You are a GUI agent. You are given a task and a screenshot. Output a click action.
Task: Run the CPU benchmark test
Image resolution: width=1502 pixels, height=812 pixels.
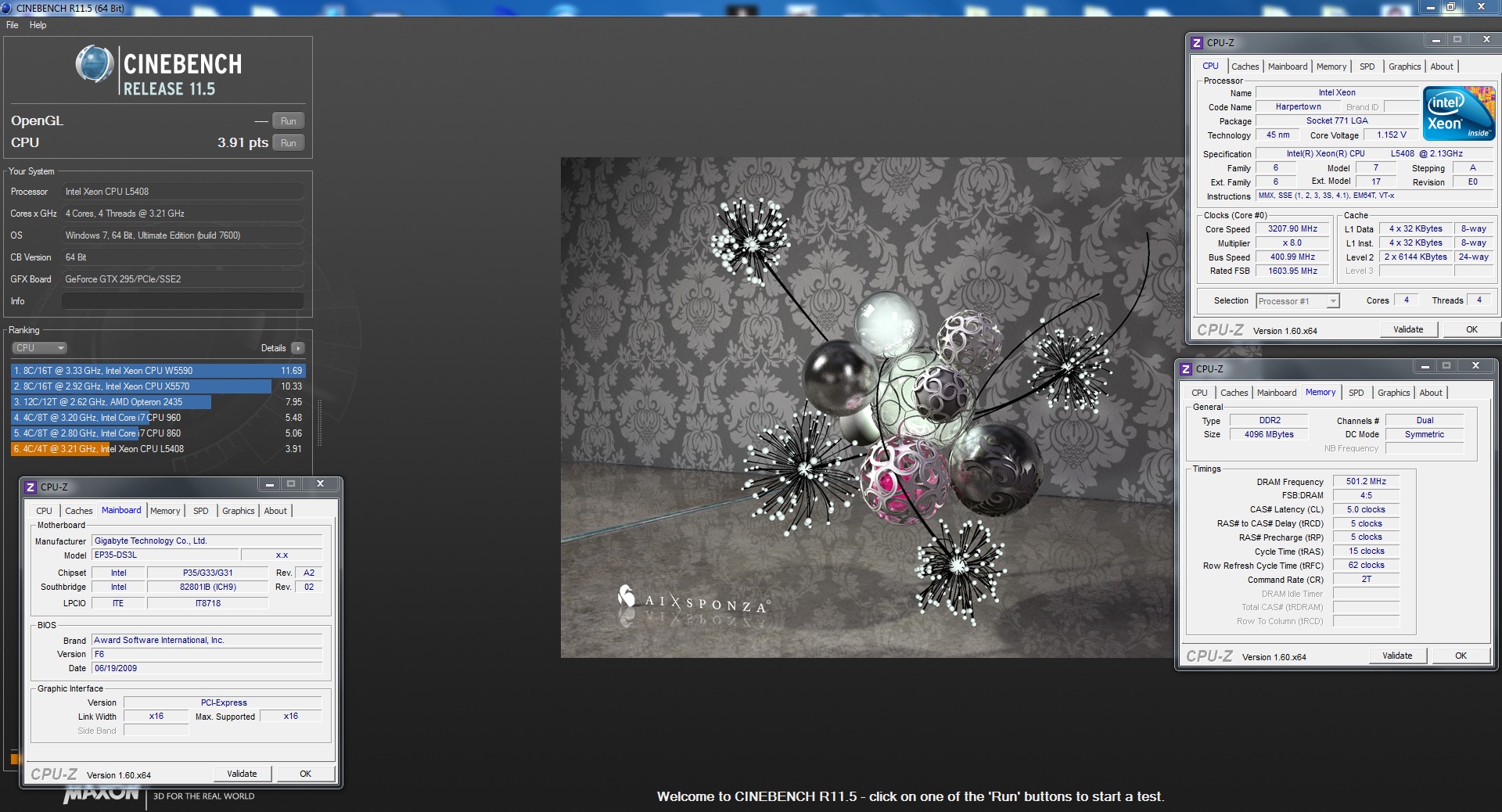coord(288,143)
